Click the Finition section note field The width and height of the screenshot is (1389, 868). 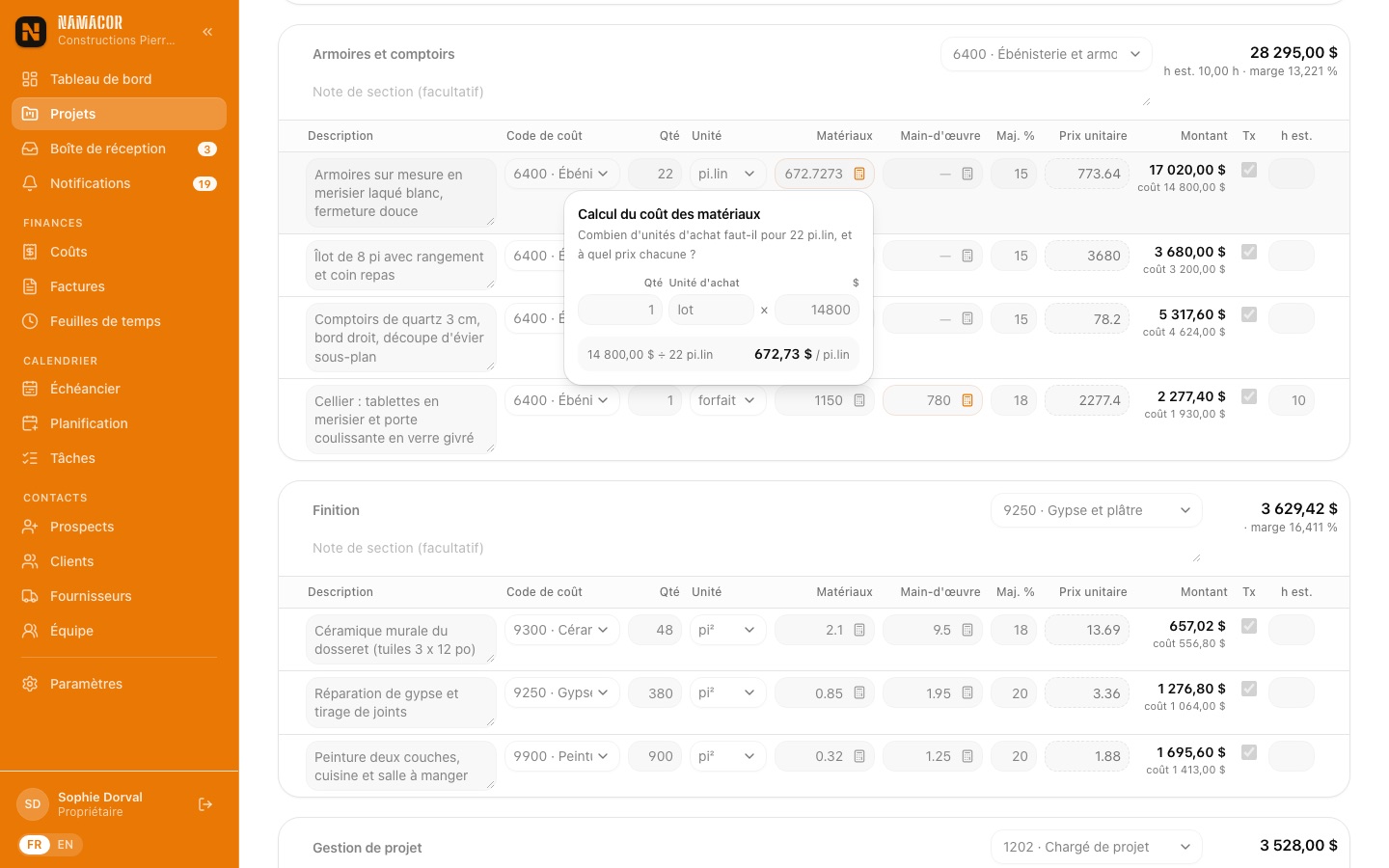[x=755, y=548]
